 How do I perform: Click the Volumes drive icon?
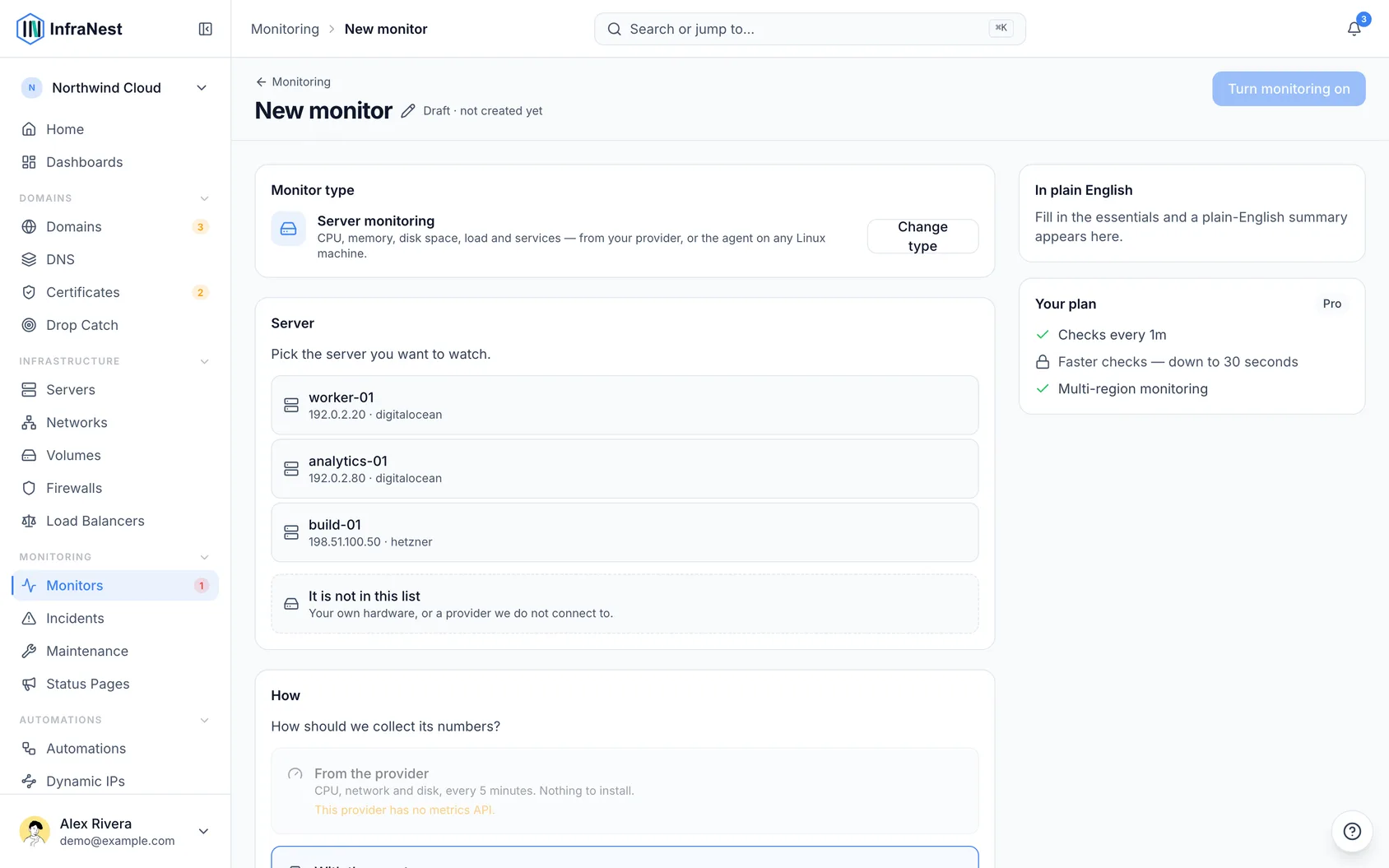29,455
